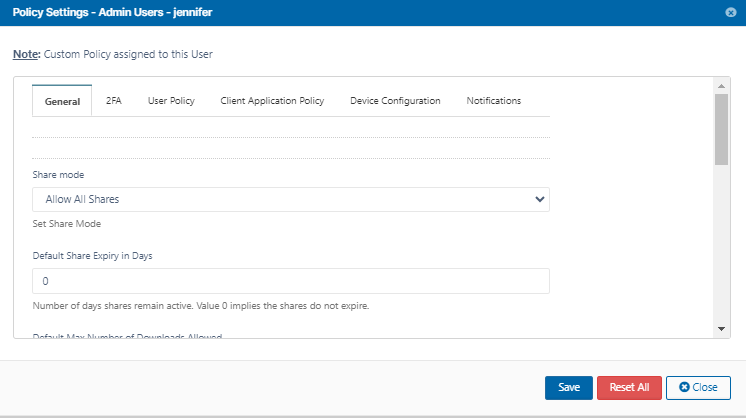The width and height of the screenshot is (746, 418).
Task: Click the Share mode field label
Action: [x=58, y=174]
